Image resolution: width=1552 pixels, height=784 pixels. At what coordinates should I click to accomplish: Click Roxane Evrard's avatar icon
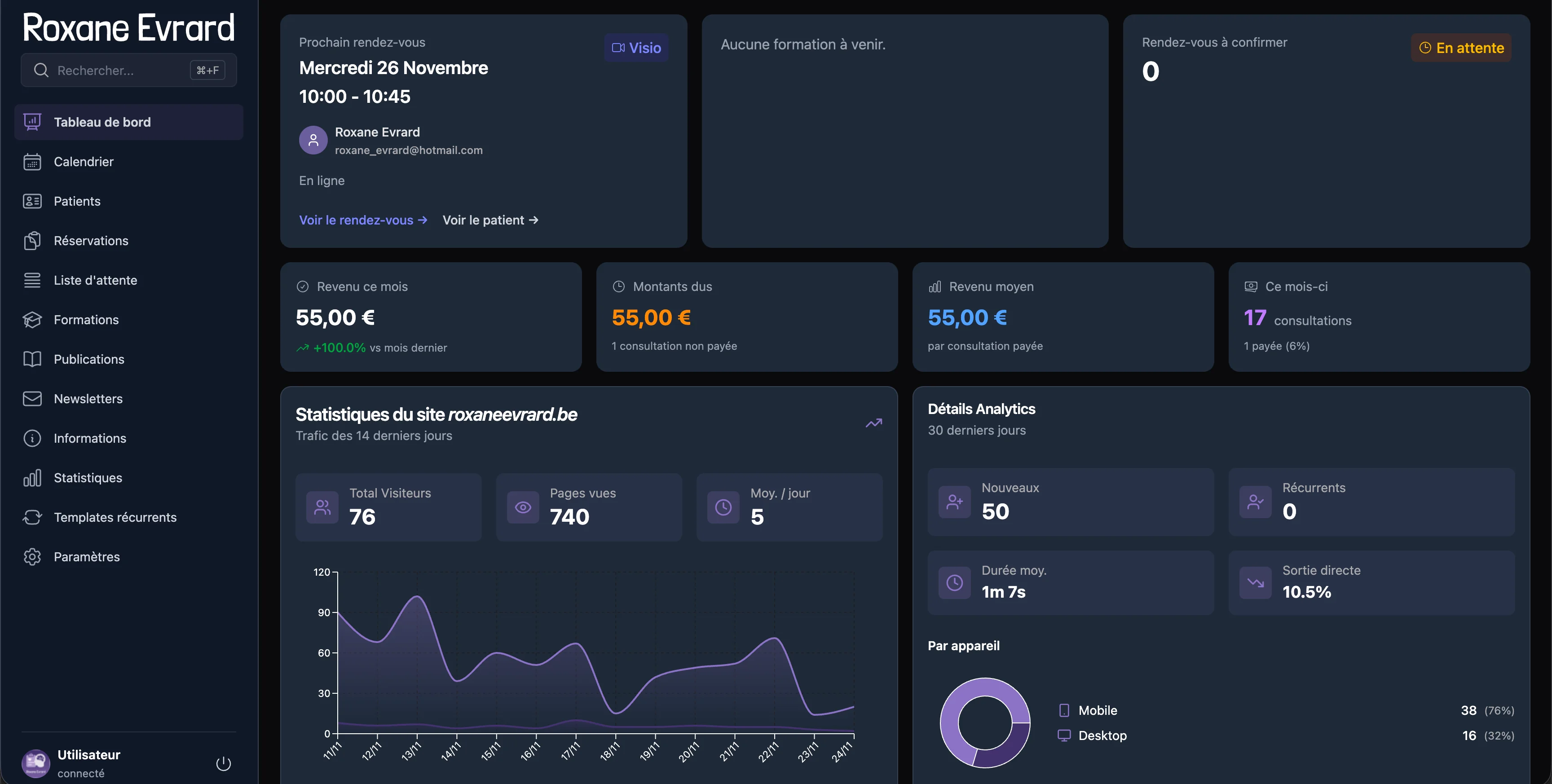click(x=313, y=140)
